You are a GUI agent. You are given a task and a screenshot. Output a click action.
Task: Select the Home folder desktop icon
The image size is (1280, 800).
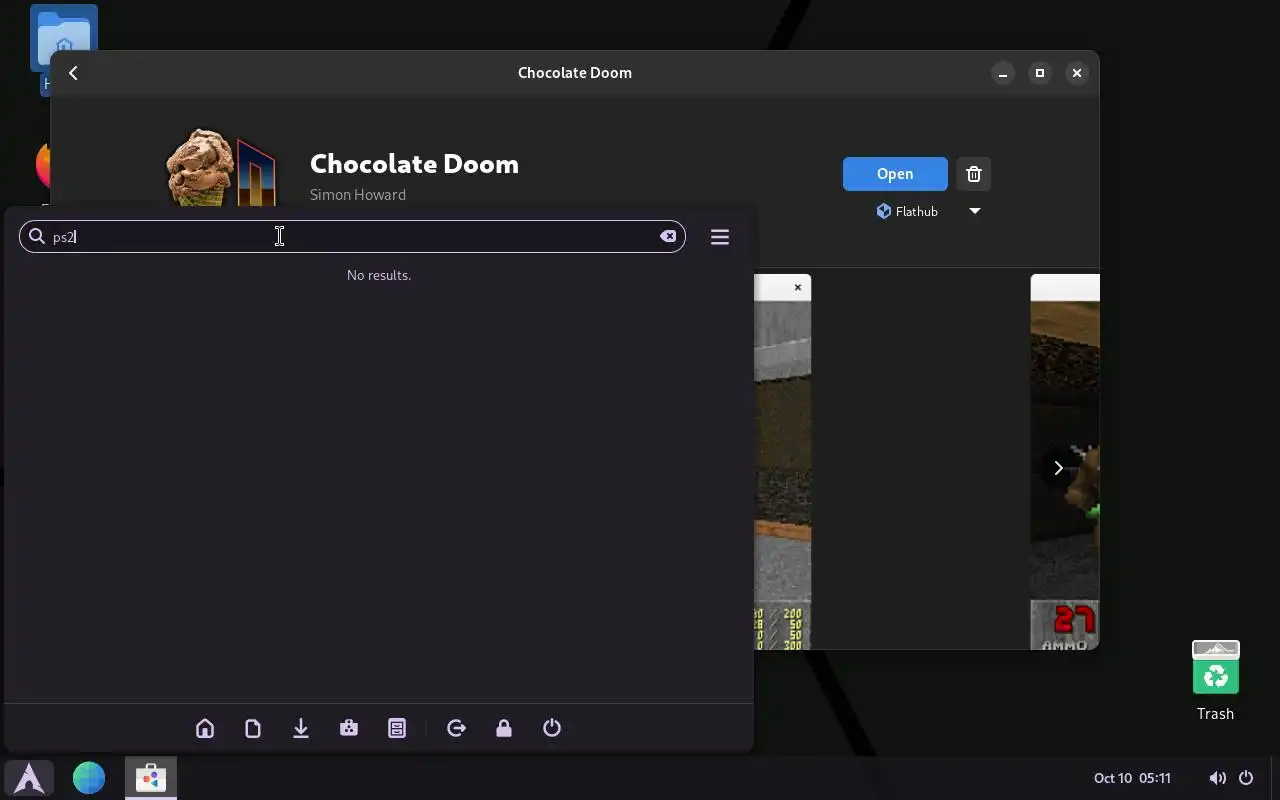point(64,40)
